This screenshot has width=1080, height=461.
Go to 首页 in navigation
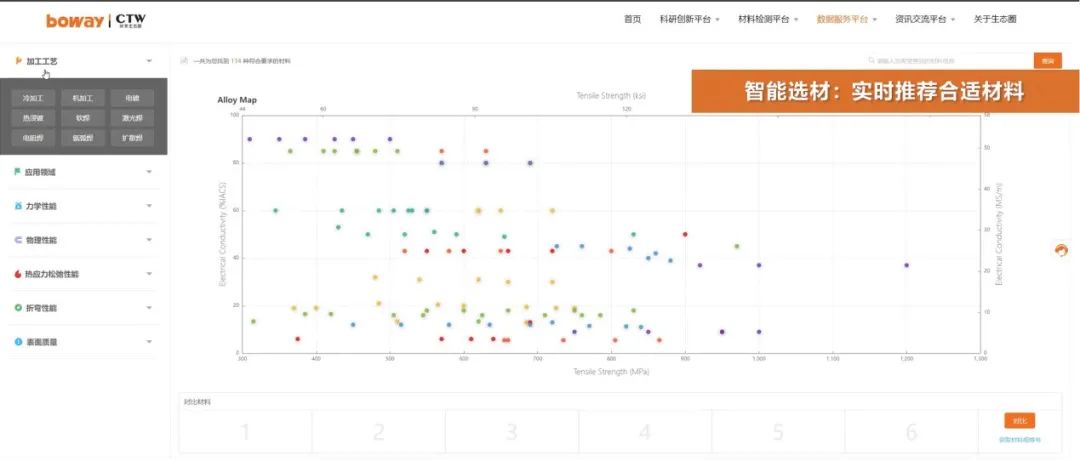(632, 19)
